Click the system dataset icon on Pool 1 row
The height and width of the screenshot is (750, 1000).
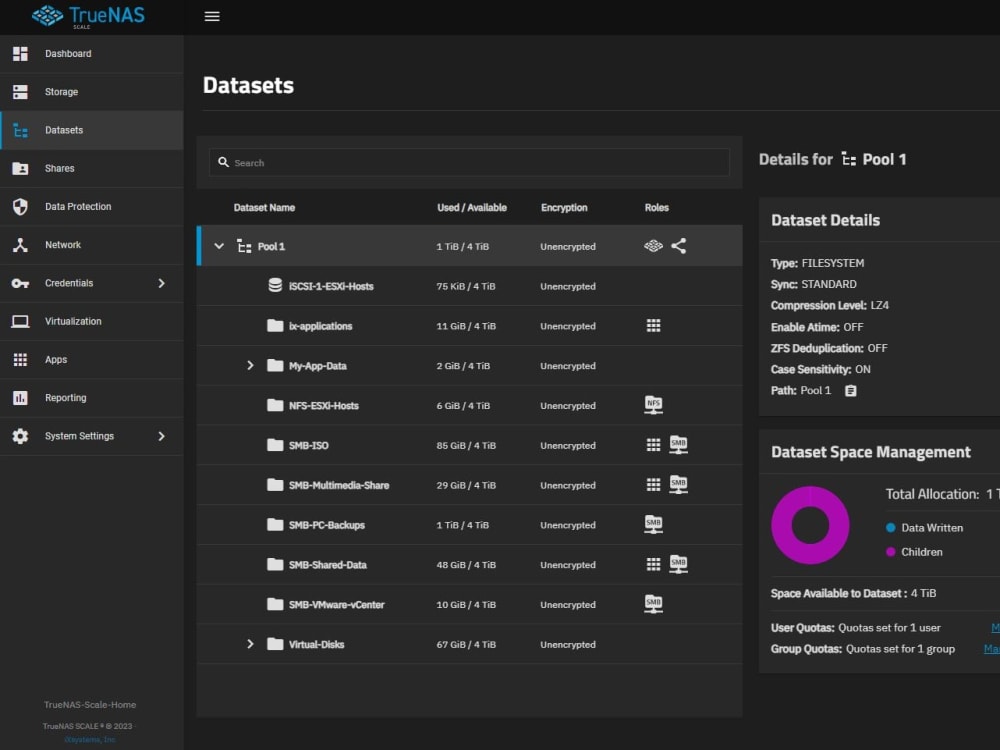(653, 246)
